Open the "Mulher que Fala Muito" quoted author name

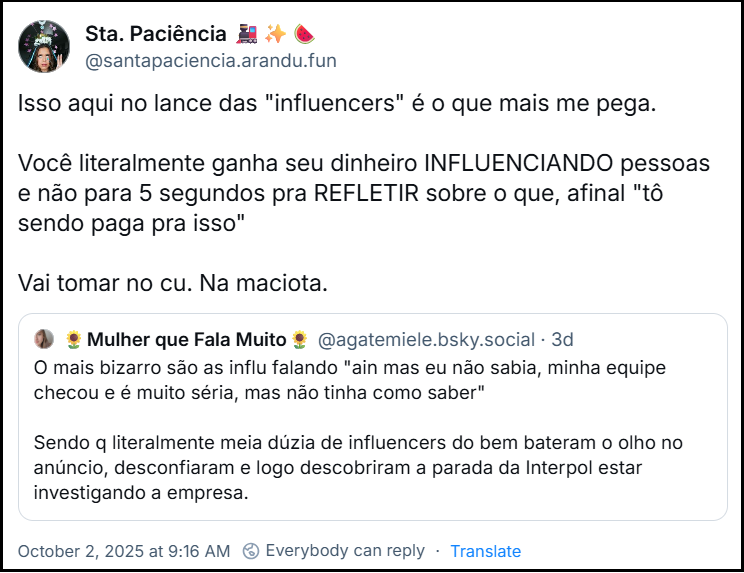pyautogui.click(x=186, y=340)
